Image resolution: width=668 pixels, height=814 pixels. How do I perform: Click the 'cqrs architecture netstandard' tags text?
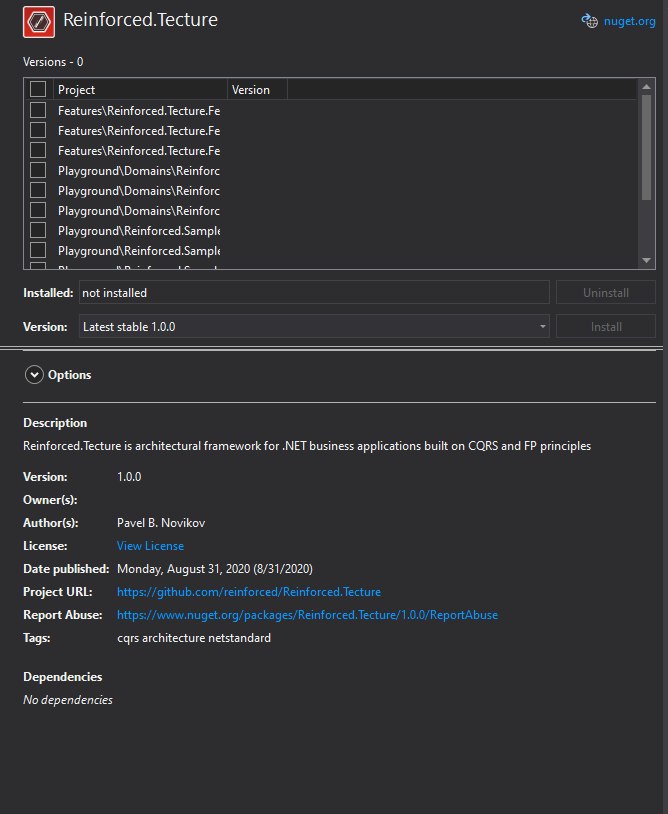click(194, 638)
